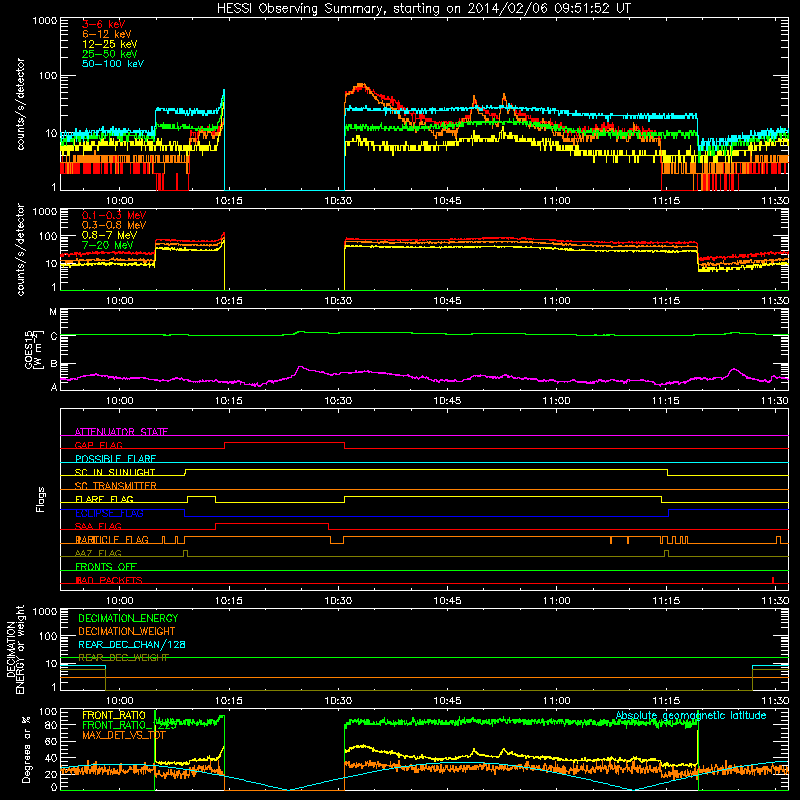
Task: Select the ATTENUATOR_STATE flag label
Action: (121, 432)
